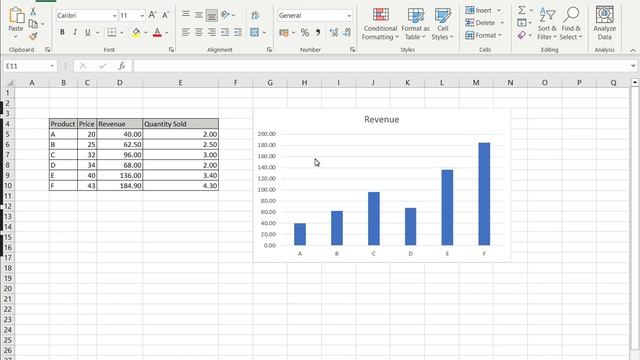Open Alignment dialog box launcher

pos(269,49)
